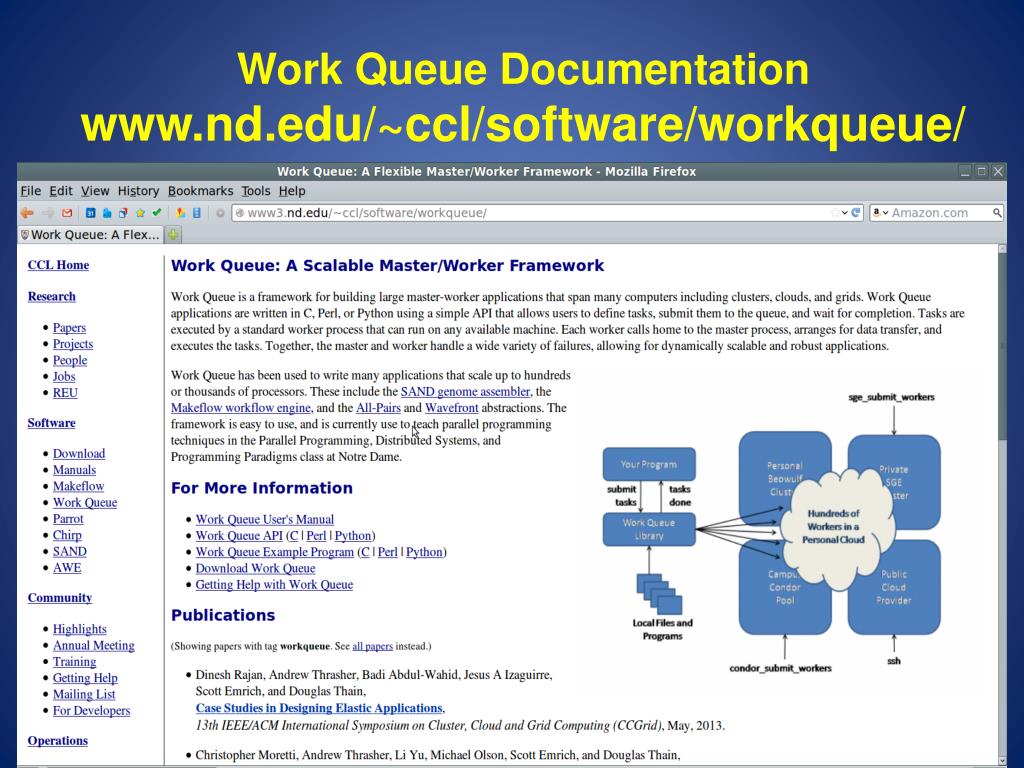
Task: Open the address bar history dropdown arrow
Action: click(844, 213)
